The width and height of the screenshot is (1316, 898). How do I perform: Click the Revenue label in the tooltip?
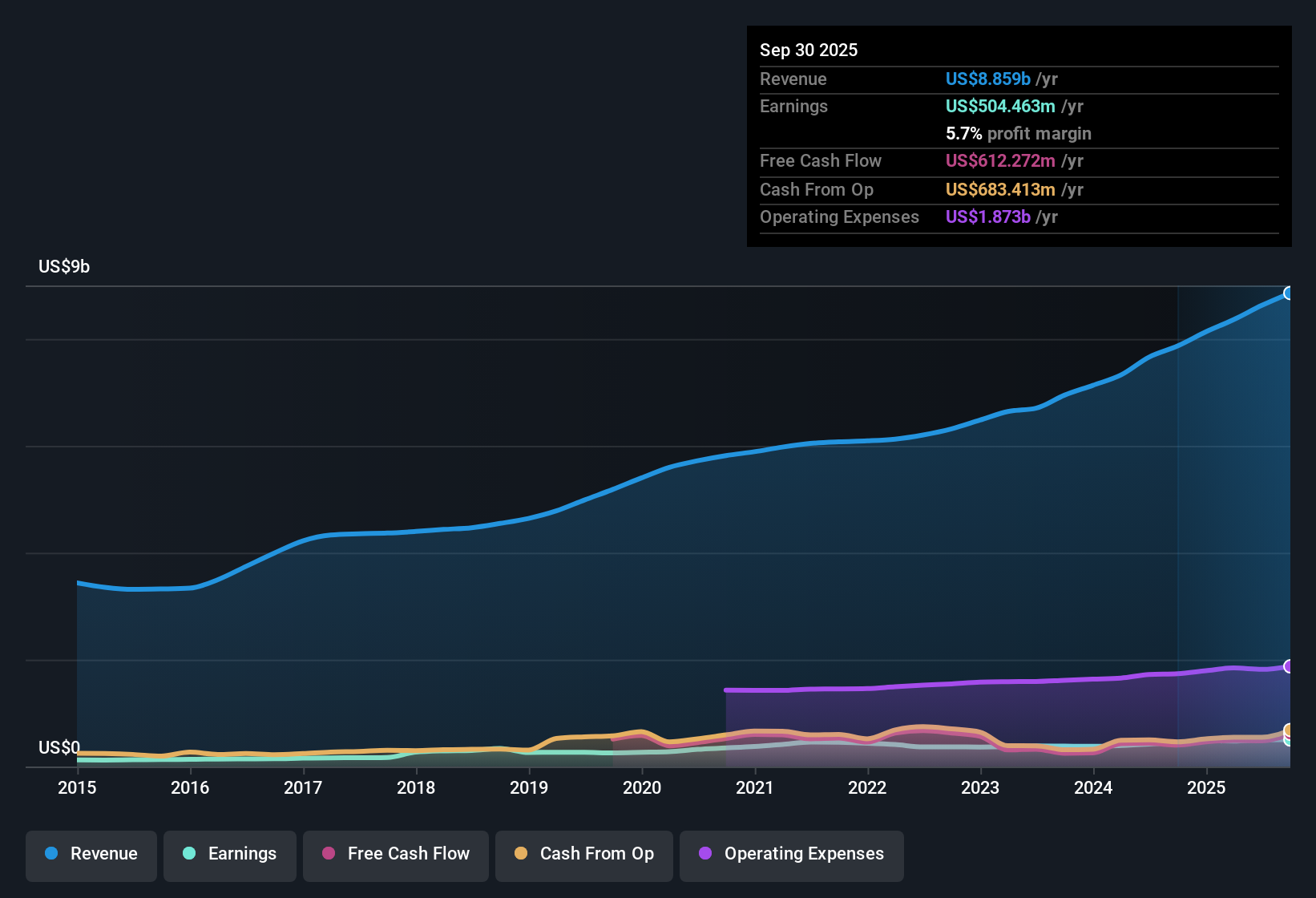click(x=793, y=79)
